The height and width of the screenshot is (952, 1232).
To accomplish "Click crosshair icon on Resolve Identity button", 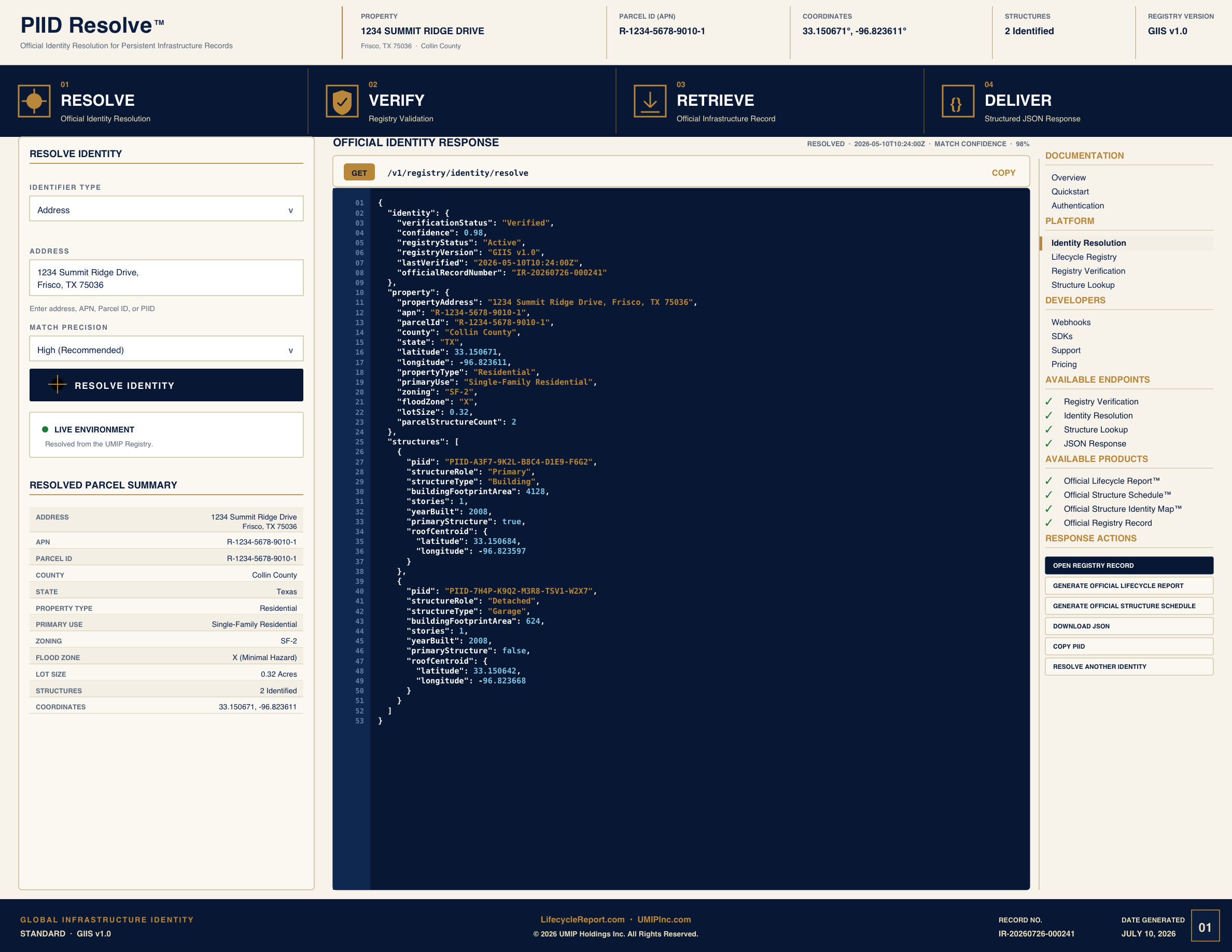I will (x=57, y=385).
